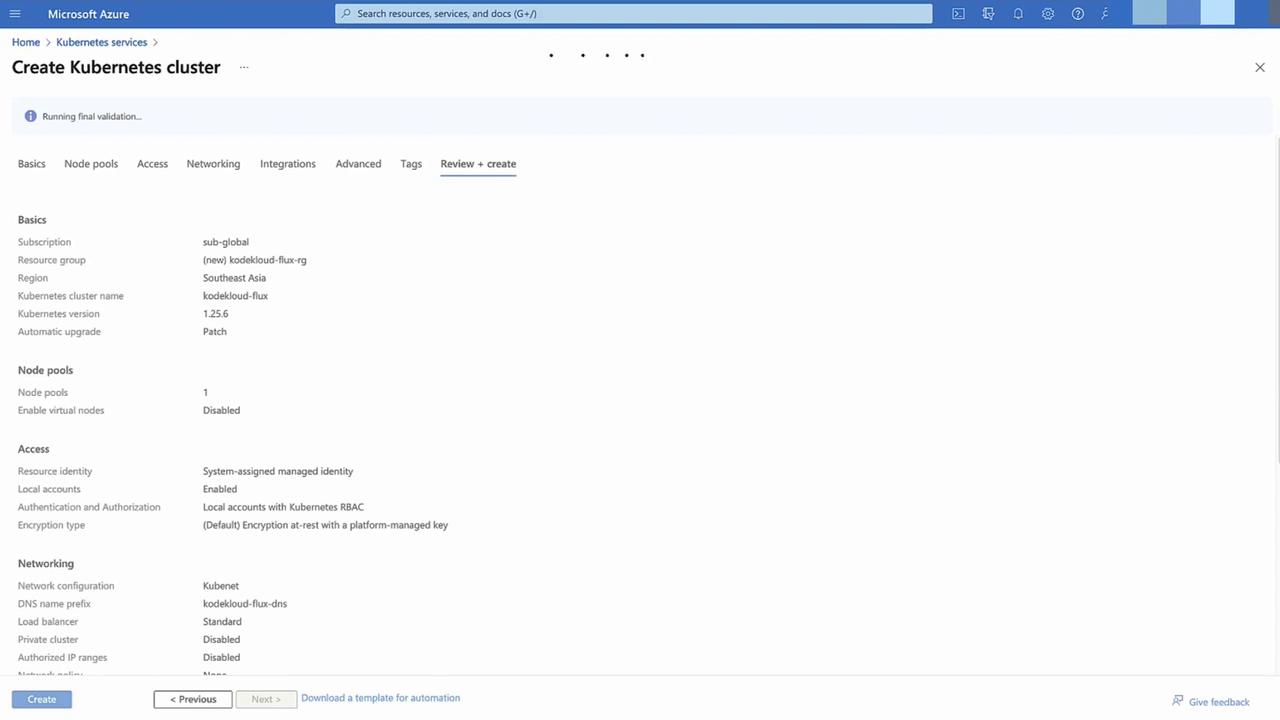Image resolution: width=1280 pixels, height=720 pixels.
Task: Switch to the Advanced tab
Action: [x=358, y=164]
